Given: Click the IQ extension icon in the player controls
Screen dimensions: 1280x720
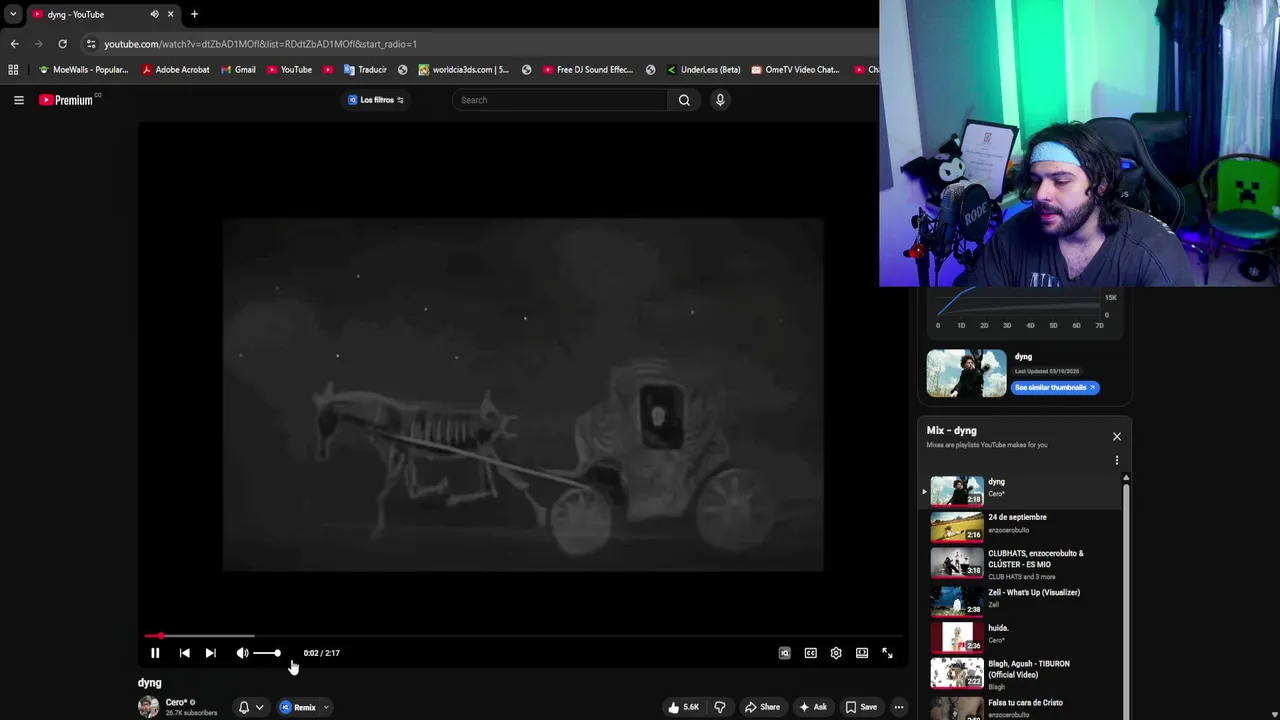Looking at the screenshot, I should click(785, 653).
